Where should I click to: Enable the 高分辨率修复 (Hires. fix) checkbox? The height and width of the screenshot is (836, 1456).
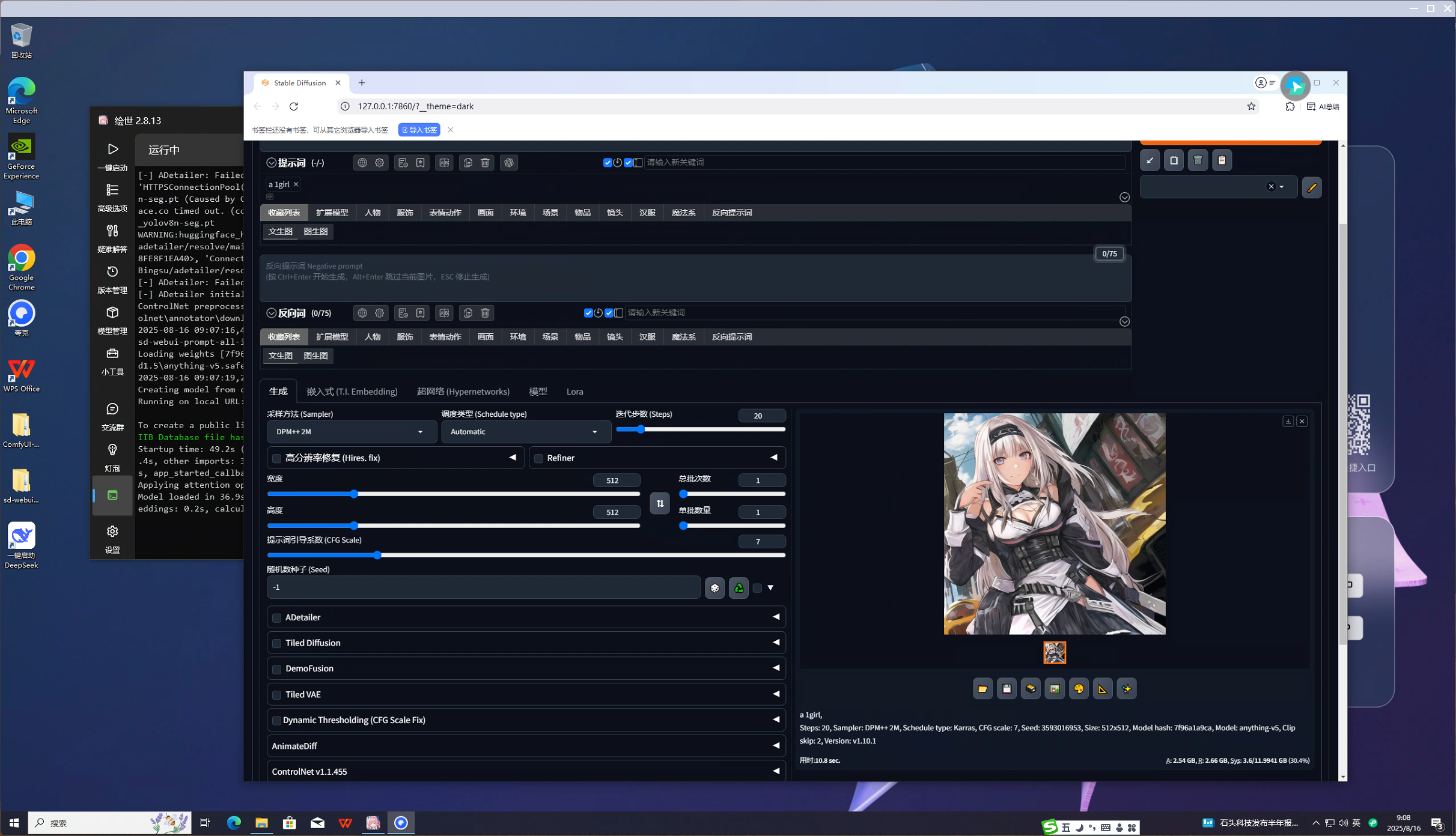277,459
